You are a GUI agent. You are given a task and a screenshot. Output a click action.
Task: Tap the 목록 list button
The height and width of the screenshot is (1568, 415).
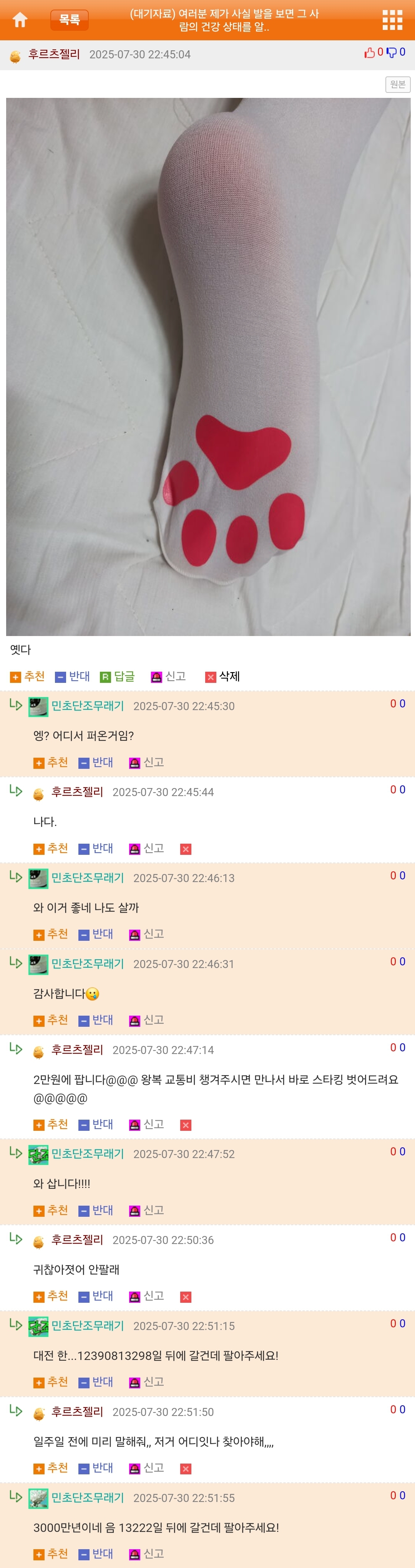(70, 20)
